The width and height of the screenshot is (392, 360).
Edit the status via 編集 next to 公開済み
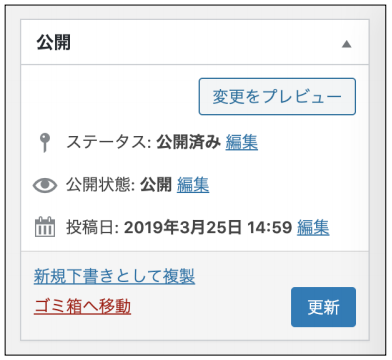(242, 142)
